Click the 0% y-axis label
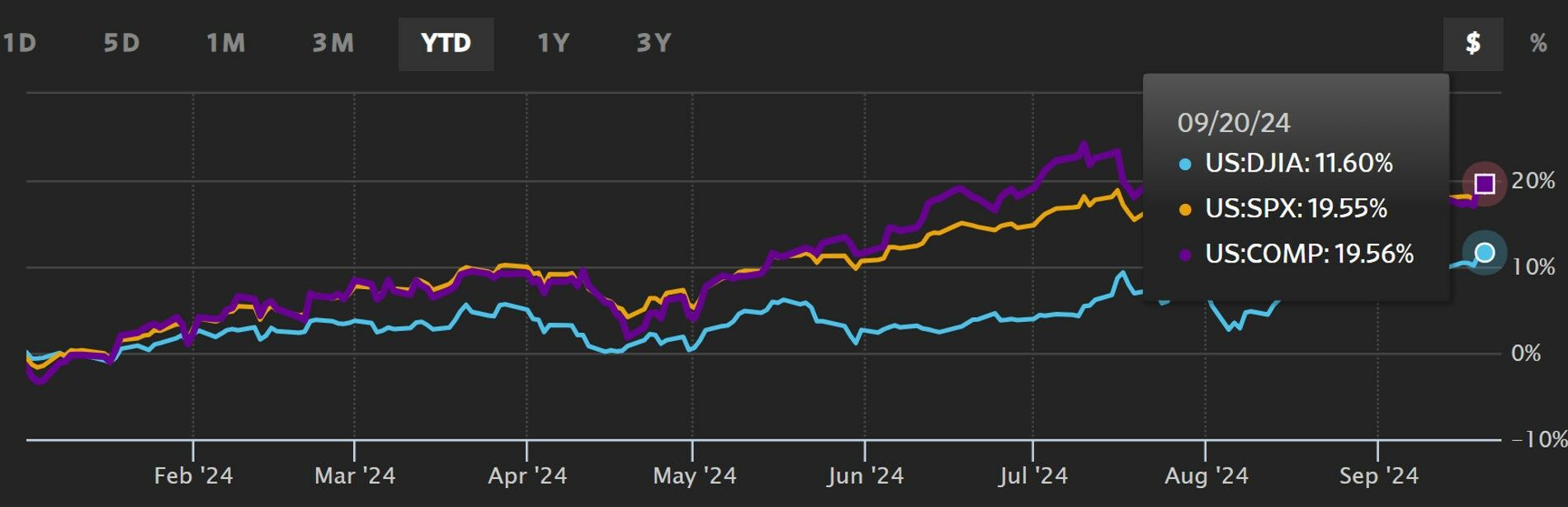Screen dimensions: 1568x507 point(1526,353)
